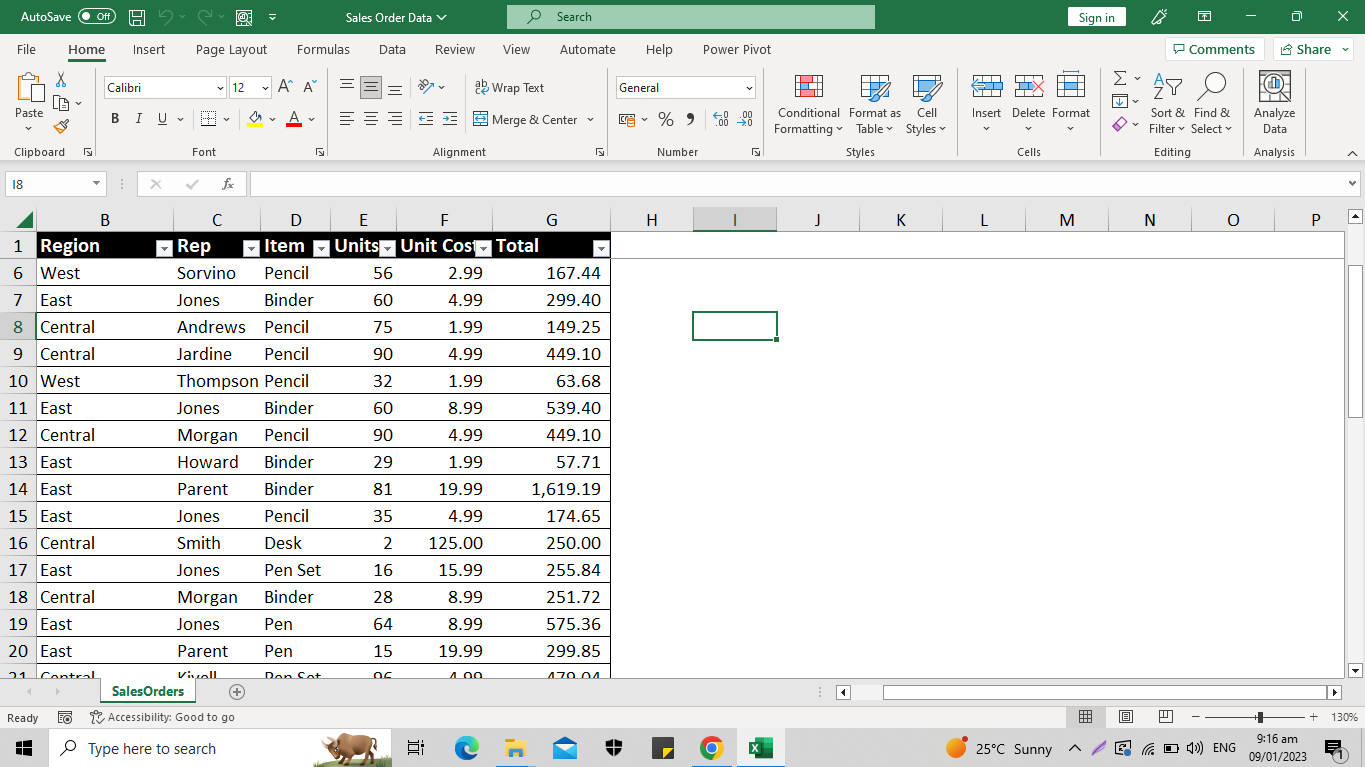This screenshot has height=767, width=1365.
Task: Click into the formula bar
Action: pos(798,184)
